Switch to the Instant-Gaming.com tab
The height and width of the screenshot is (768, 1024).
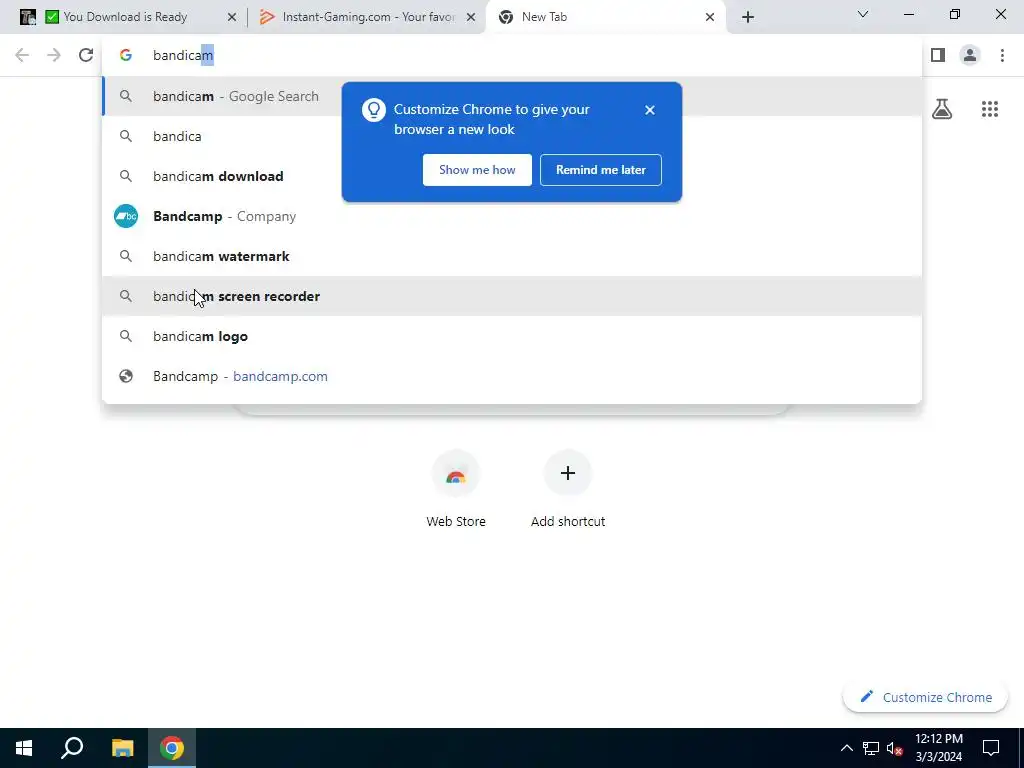(x=367, y=17)
